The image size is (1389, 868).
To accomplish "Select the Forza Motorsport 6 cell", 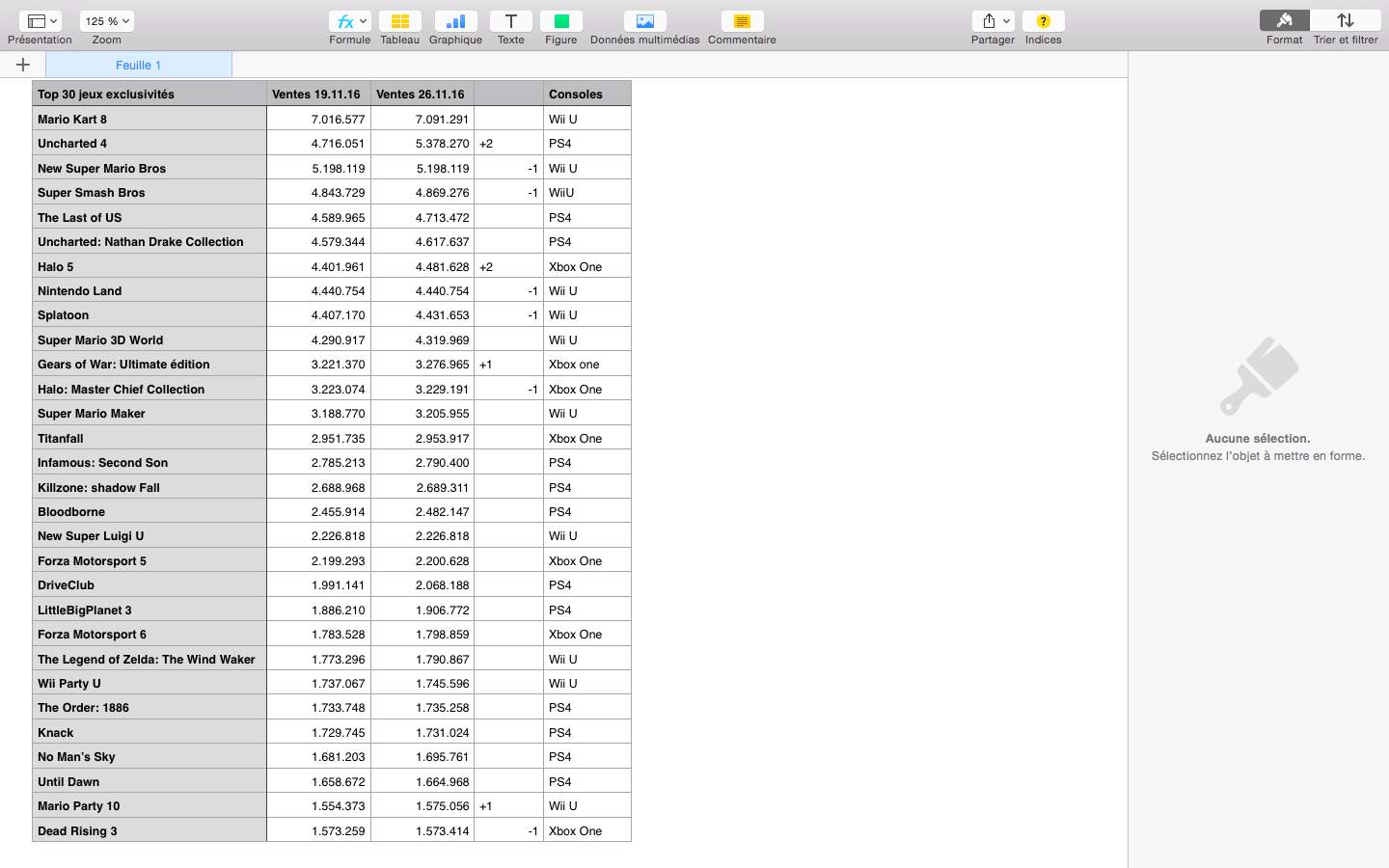I will point(150,634).
